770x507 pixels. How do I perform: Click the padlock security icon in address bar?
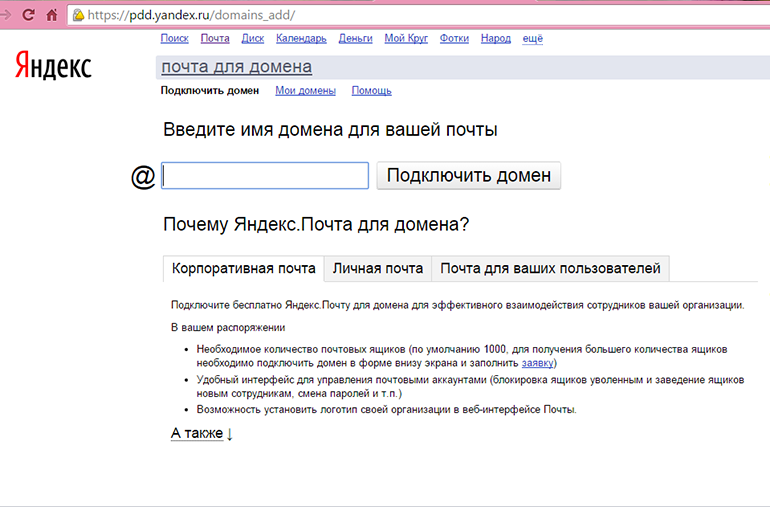(78, 15)
